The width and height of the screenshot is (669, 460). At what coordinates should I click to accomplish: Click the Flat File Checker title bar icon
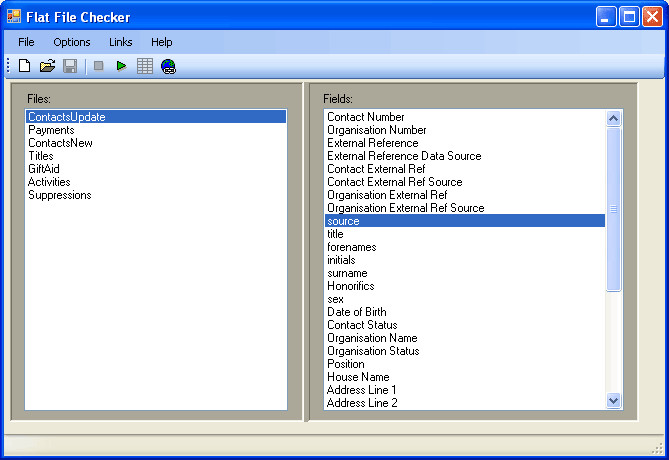pyautogui.click(x=14, y=16)
